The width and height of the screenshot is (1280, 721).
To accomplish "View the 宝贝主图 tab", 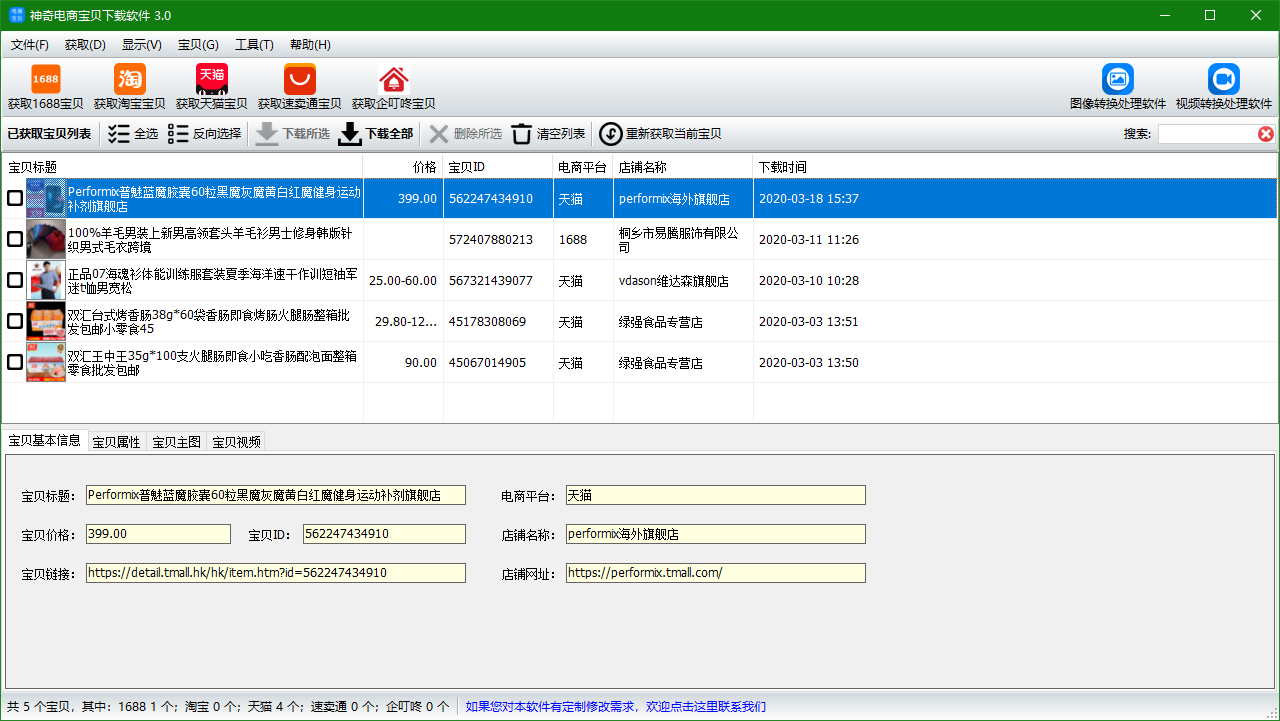I will pyautogui.click(x=175, y=440).
